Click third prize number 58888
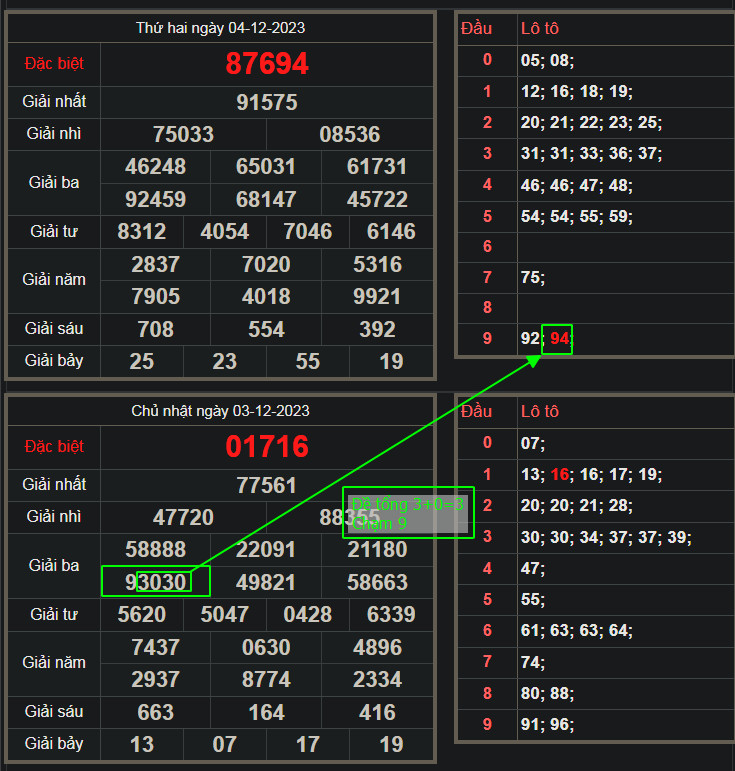 coord(156,549)
